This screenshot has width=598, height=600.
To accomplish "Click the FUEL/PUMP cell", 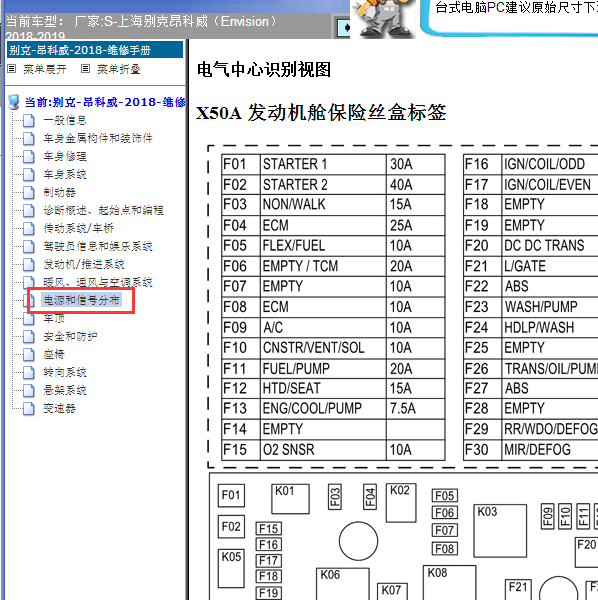I will (x=323, y=368).
